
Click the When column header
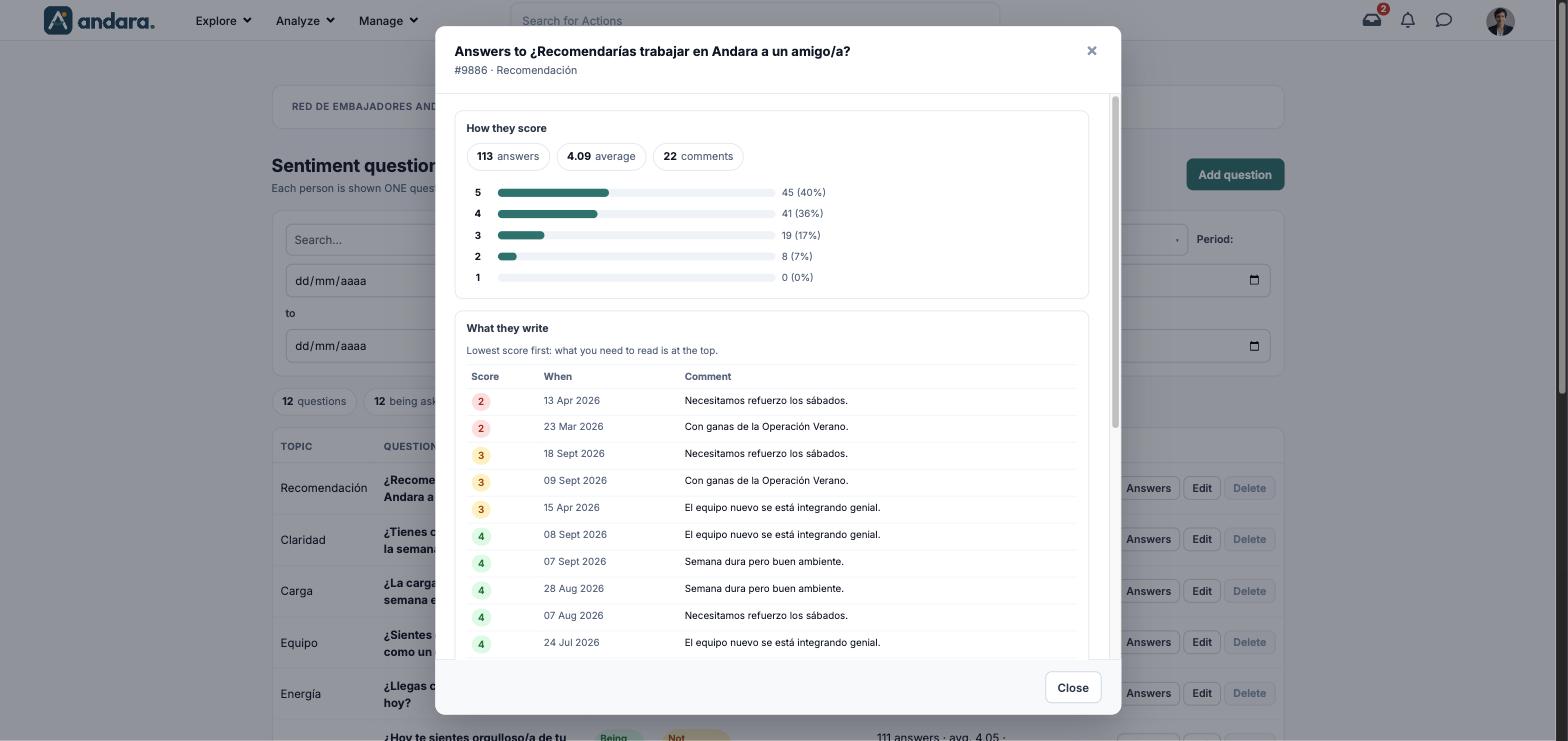[x=558, y=377]
